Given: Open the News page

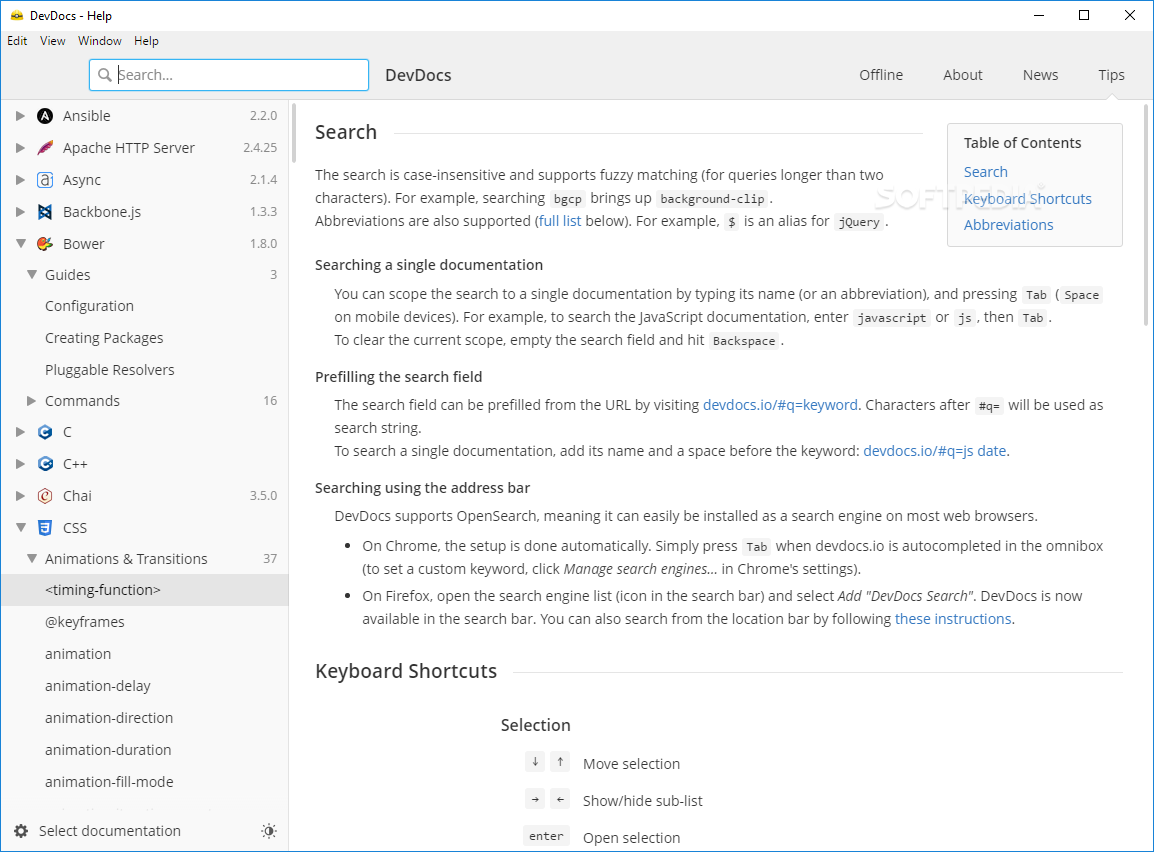Looking at the screenshot, I should click(1040, 75).
